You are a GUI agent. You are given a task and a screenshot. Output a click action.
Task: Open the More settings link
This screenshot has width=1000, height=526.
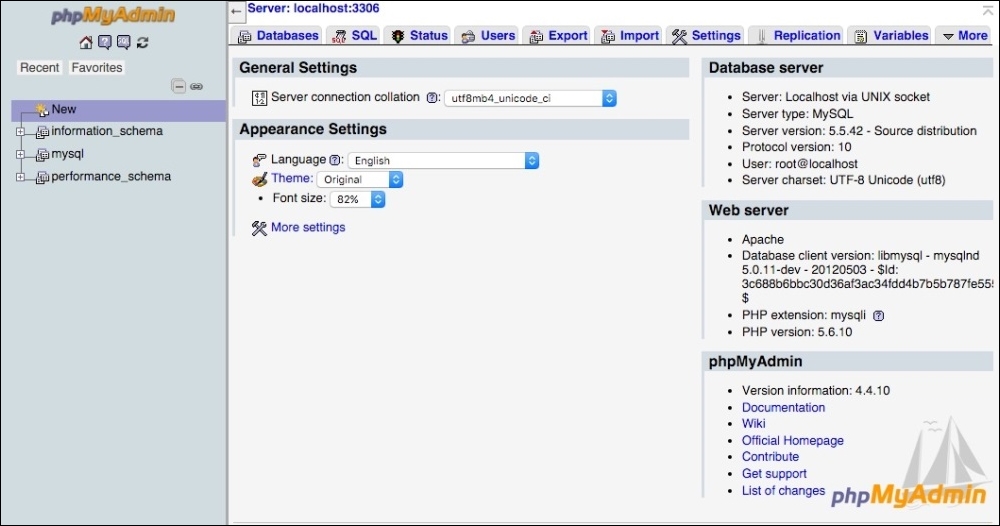coord(308,228)
